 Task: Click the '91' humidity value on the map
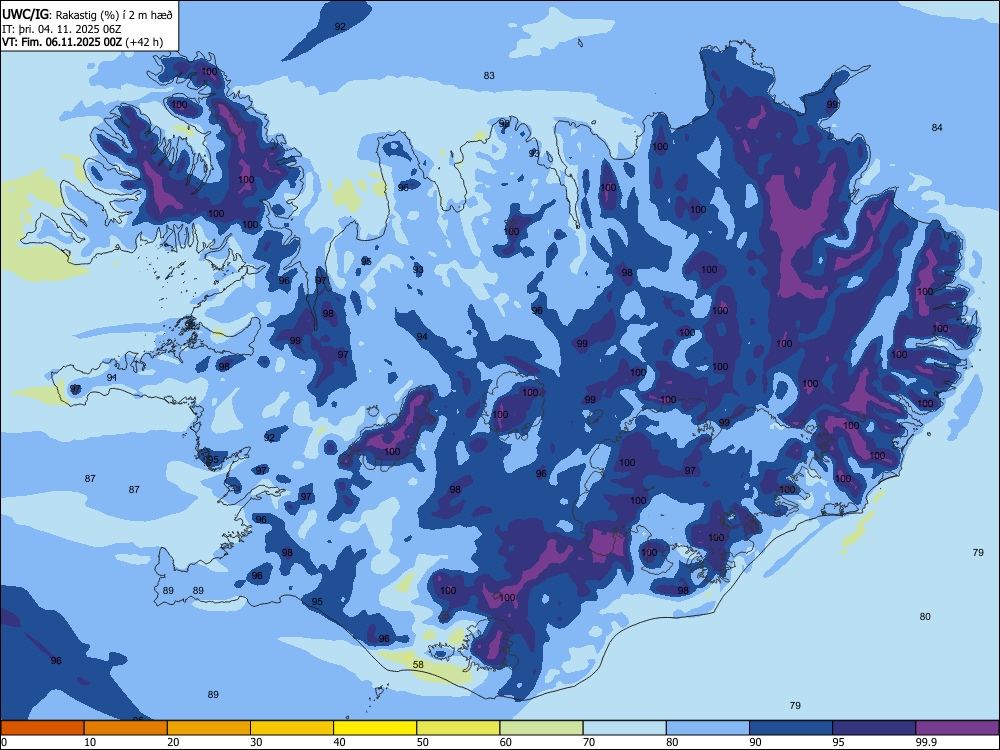112,378
